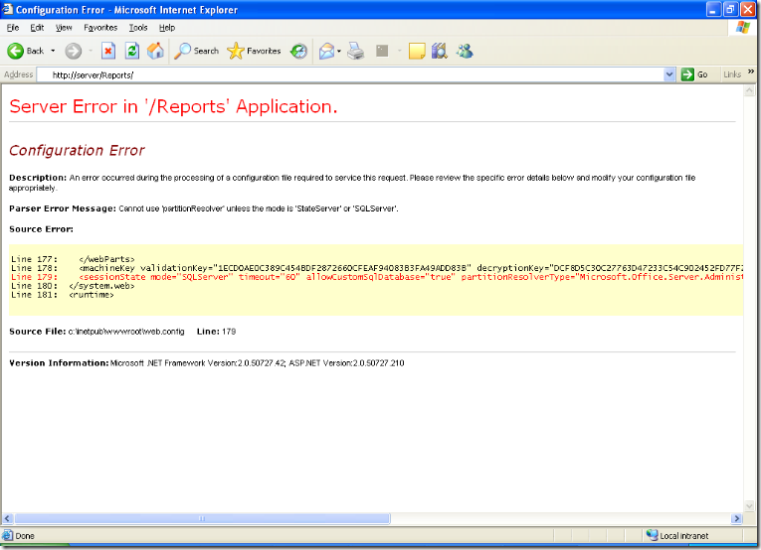The image size is (761, 550).
Task: Click the 'Source Error:' label
Action: click(x=41, y=229)
